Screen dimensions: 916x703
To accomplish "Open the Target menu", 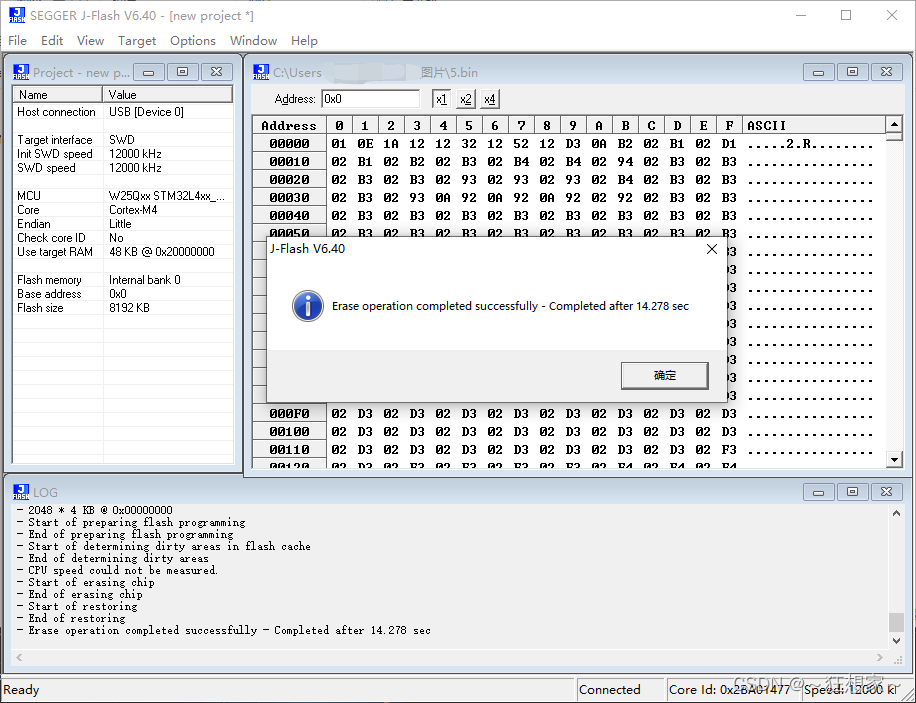I will click(x=137, y=40).
